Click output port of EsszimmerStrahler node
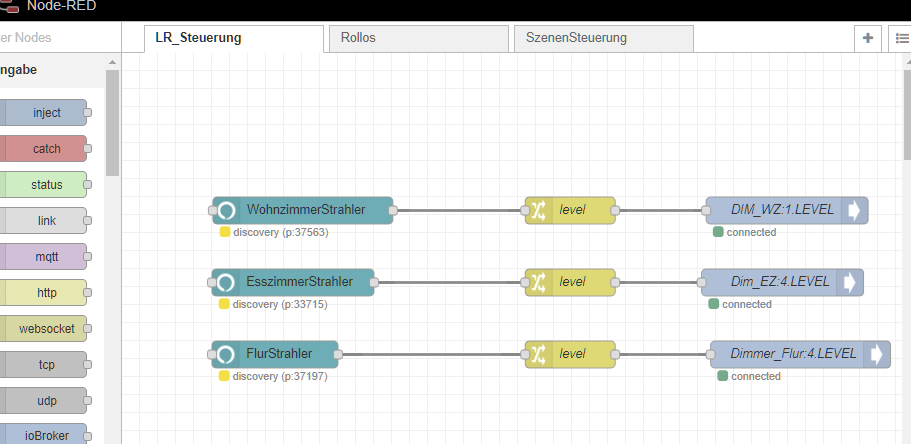 [x=374, y=282]
